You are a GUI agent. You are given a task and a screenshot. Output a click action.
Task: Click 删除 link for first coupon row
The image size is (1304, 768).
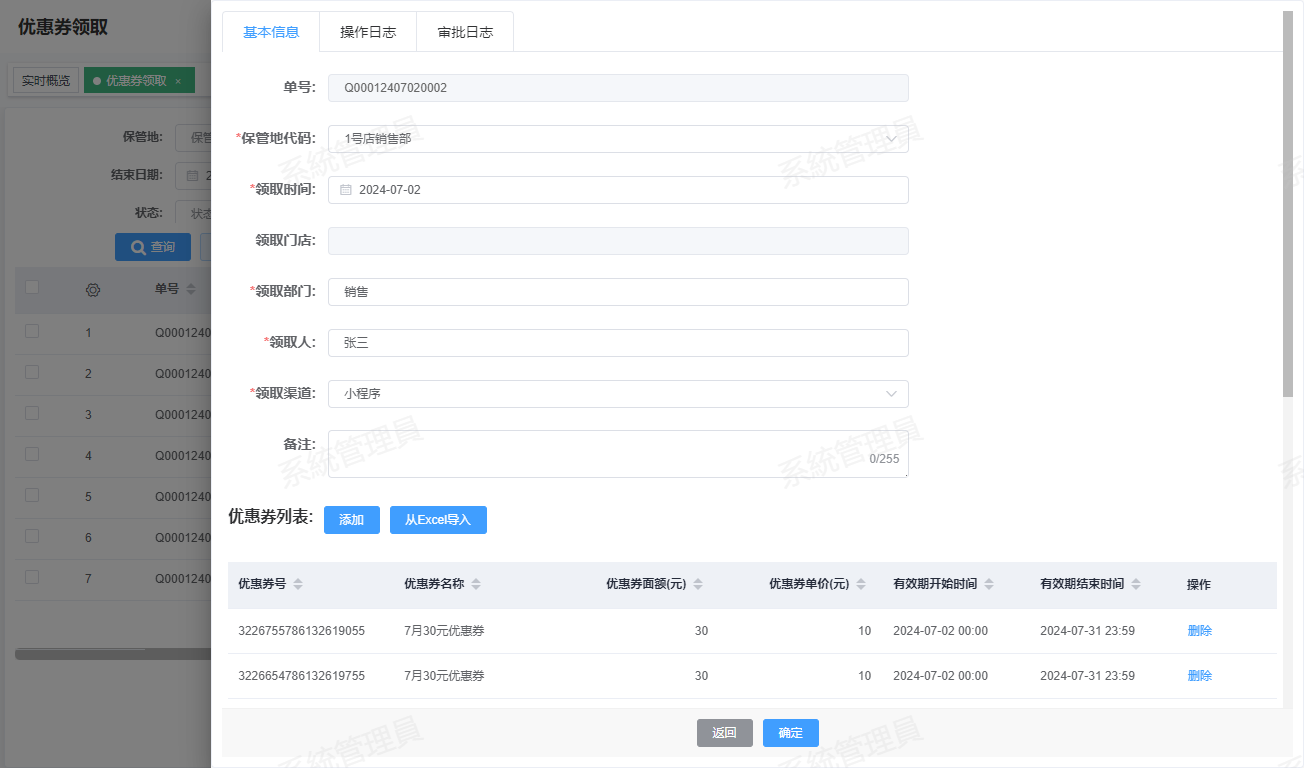tap(1199, 631)
